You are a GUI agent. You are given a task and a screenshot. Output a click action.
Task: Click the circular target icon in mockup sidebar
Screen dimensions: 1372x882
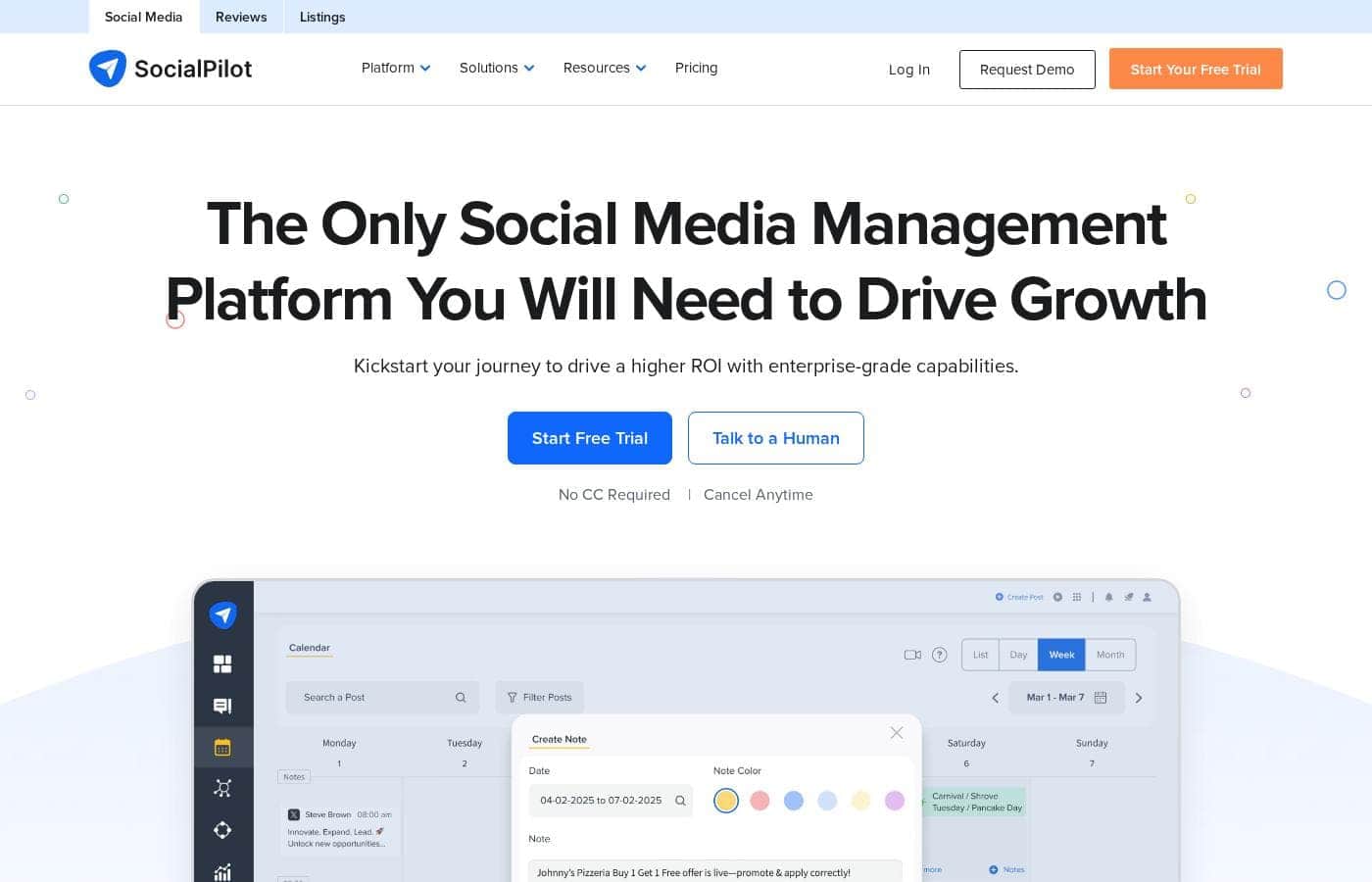222,830
